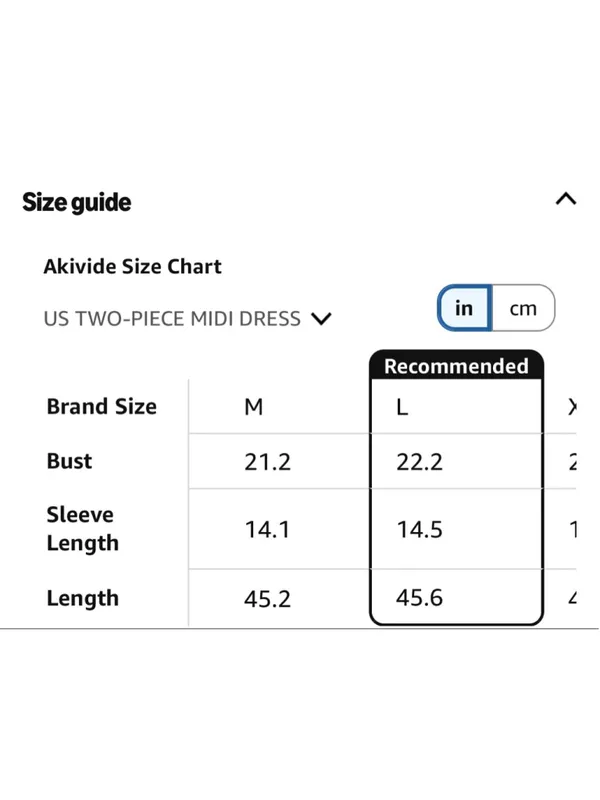This screenshot has height=800, width=600.
Task: Select inches unit toggle
Action: click(x=464, y=308)
